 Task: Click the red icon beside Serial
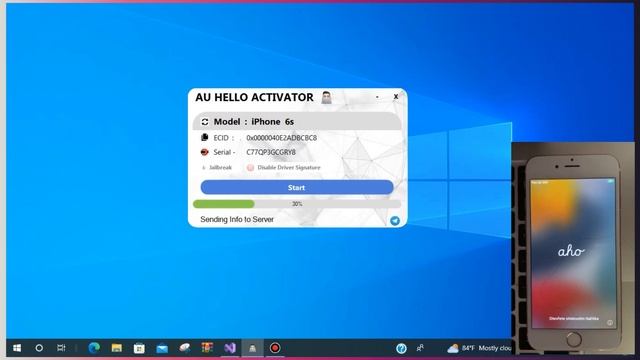[x=204, y=152]
